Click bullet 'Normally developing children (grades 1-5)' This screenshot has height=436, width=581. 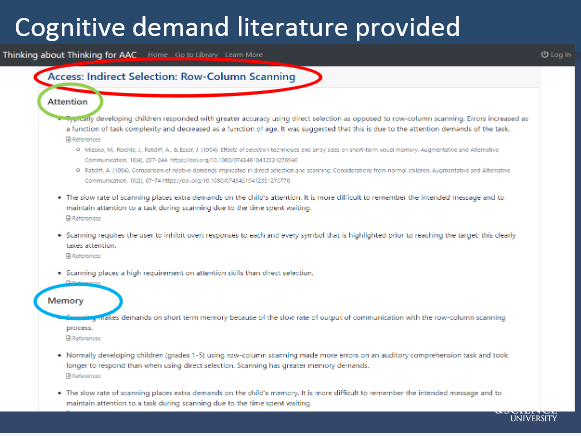287,360
